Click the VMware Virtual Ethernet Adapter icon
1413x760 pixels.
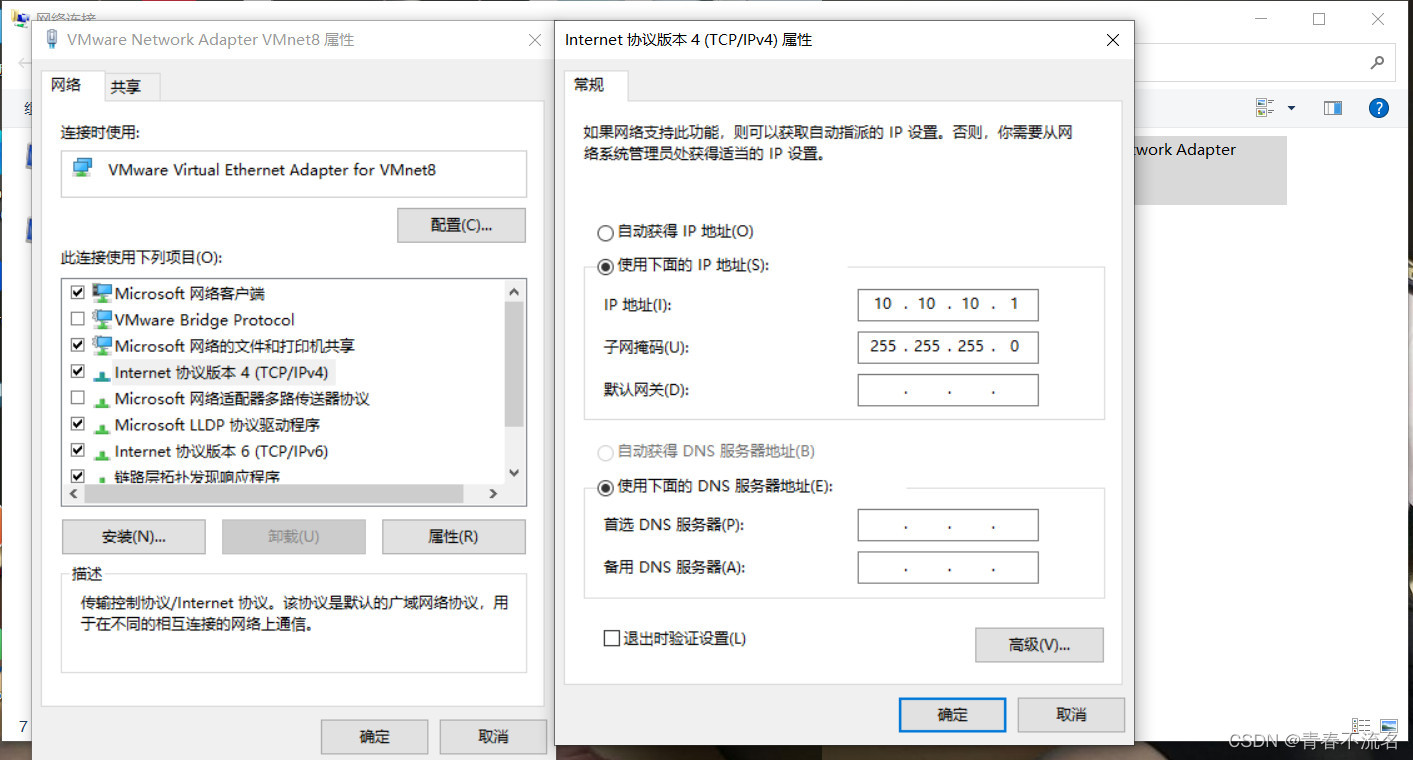point(83,167)
